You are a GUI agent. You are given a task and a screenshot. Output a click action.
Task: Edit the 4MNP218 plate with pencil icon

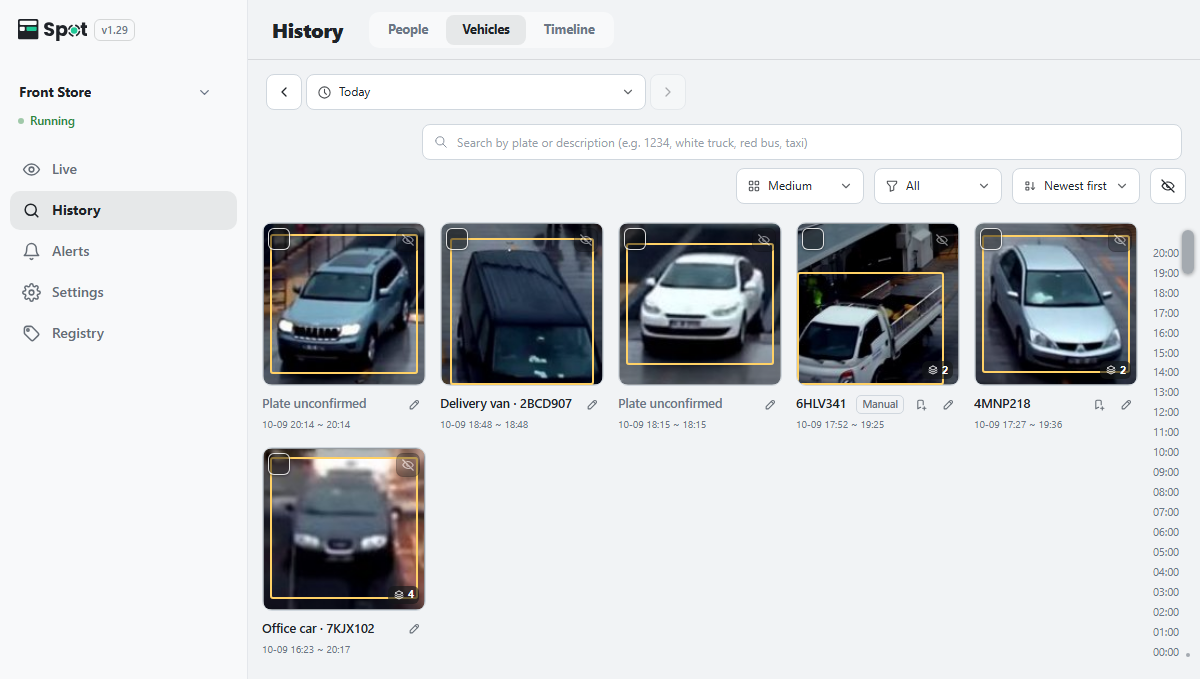[x=1126, y=405]
